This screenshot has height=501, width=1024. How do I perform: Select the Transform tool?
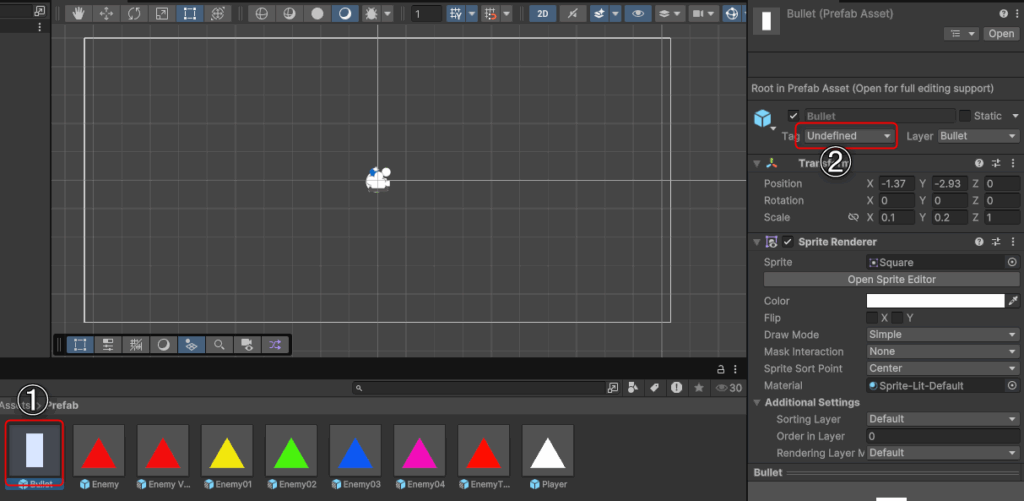[217, 14]
